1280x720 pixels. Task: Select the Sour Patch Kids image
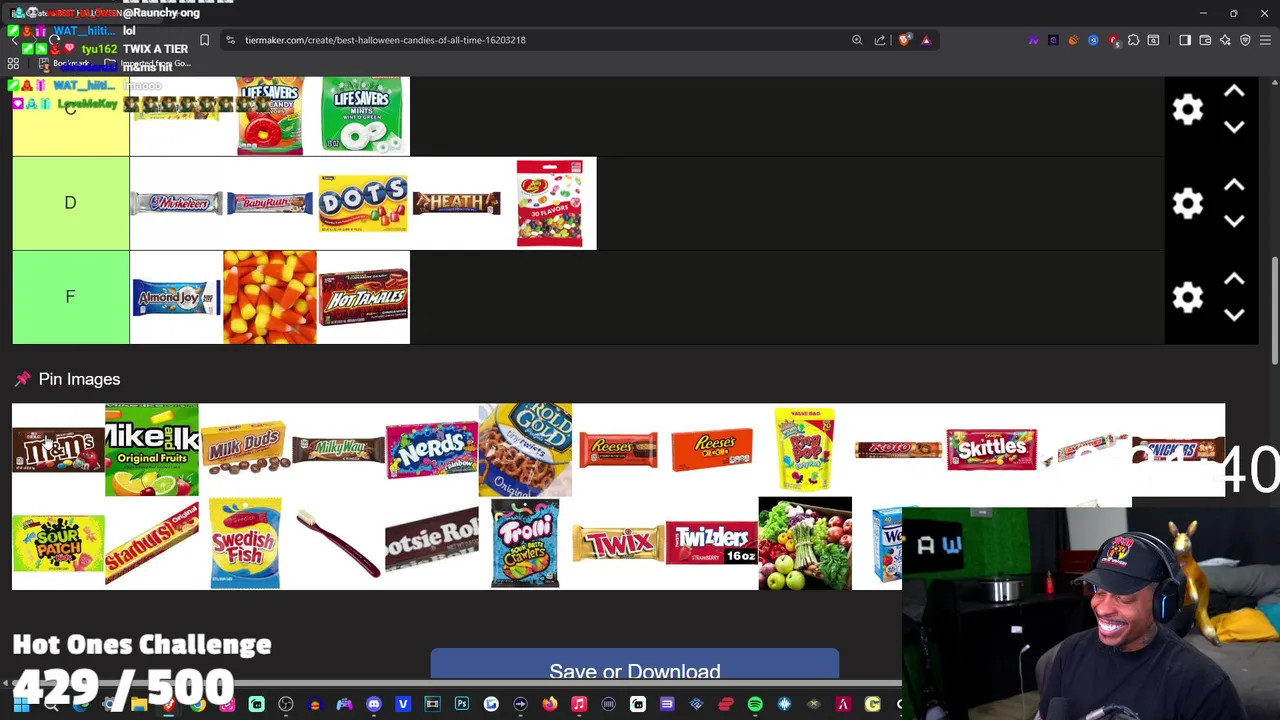[x=58, y=543]
